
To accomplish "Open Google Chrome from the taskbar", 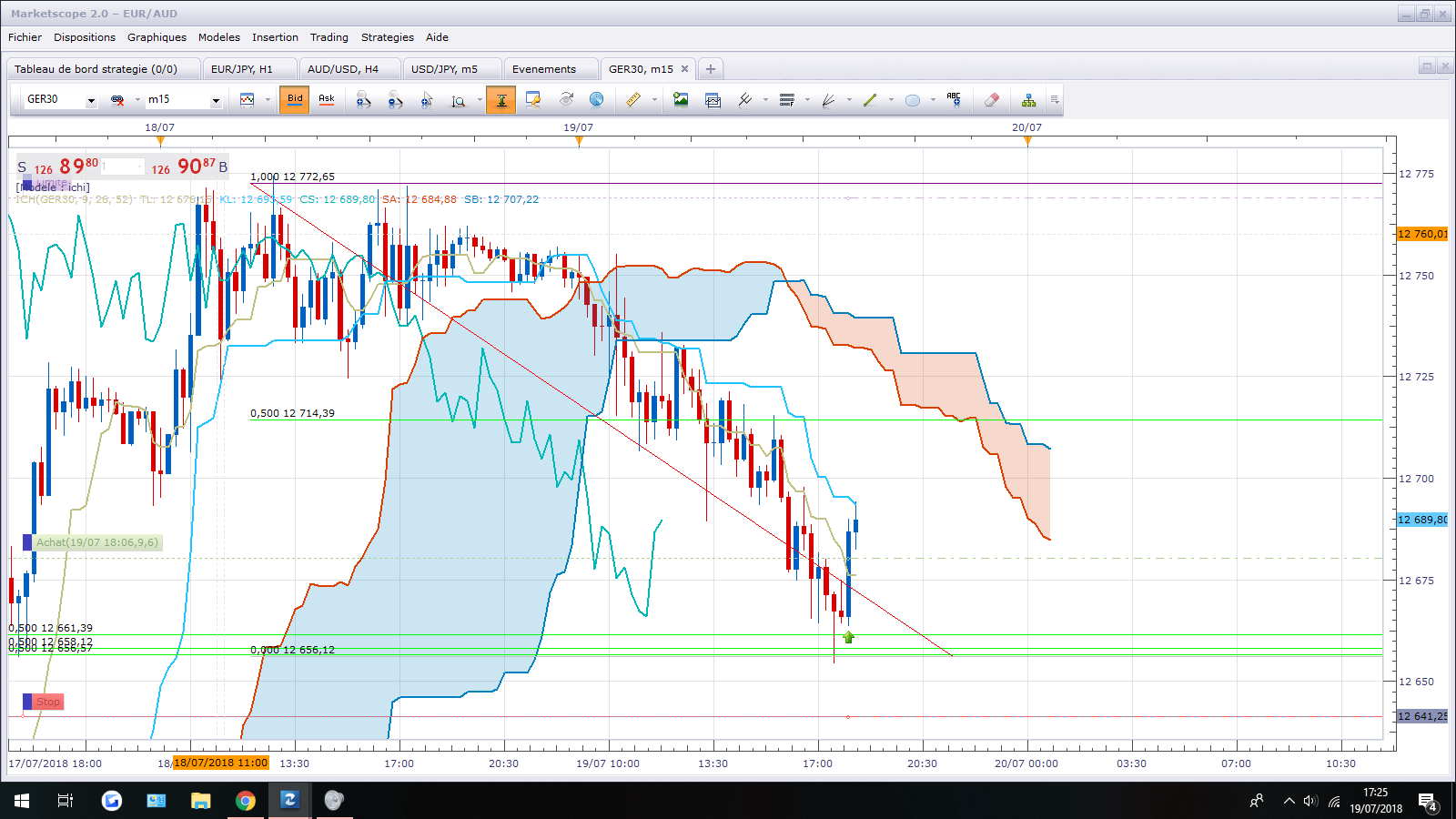I will 245,801.
